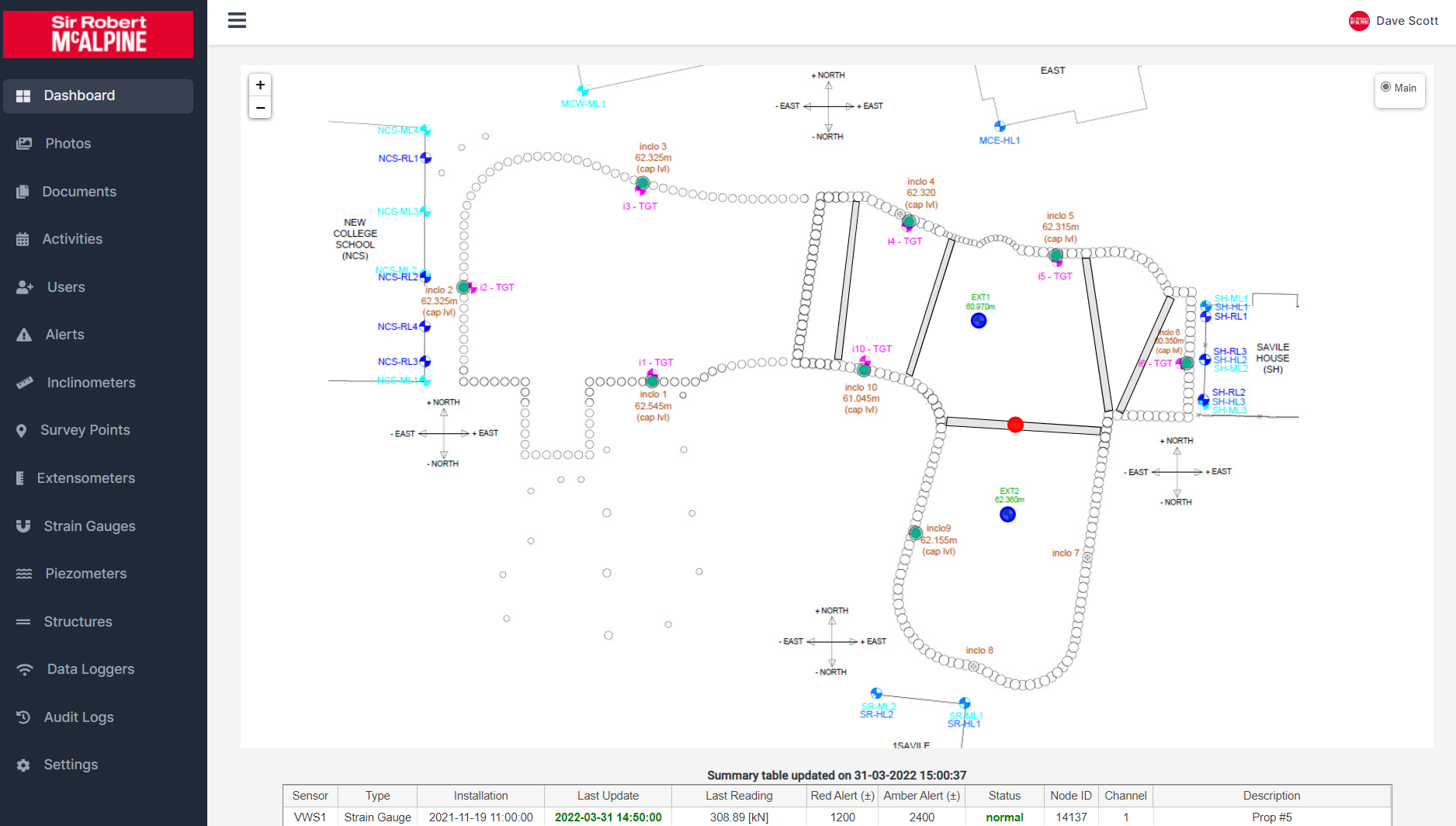The image size is (1456, 826).
Task: Click the Sir Robert McAlpine logo
Action: pyautogui.click(x=99, y=34)
